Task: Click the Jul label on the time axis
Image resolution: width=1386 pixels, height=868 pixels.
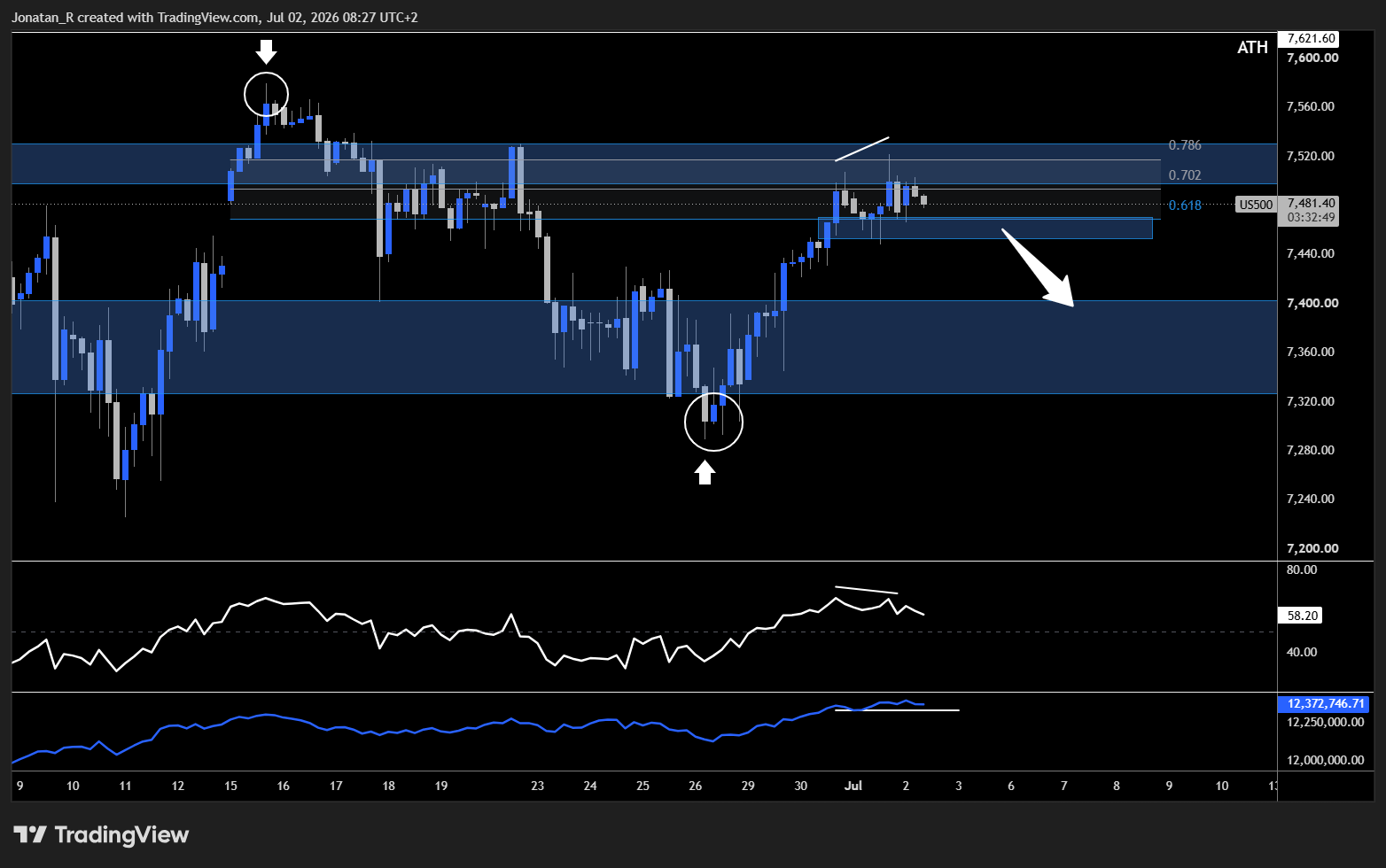Action: (x=853, y=786)
